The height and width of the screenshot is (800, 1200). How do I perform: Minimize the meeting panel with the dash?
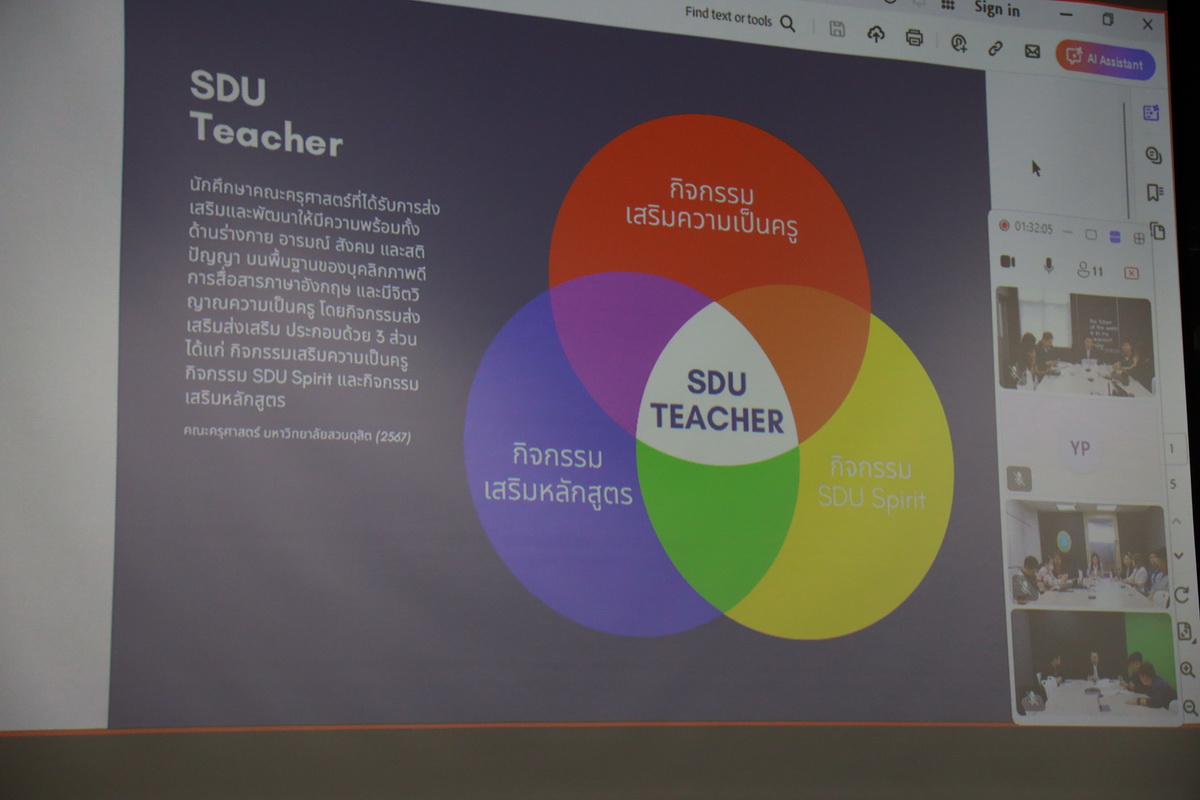(1068, 232)
